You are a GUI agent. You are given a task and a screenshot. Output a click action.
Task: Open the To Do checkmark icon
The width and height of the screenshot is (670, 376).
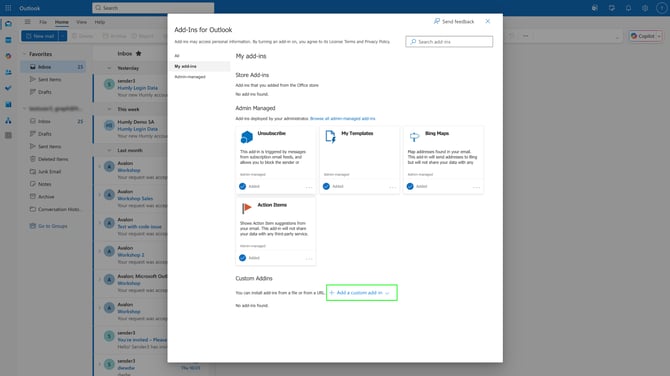[8, 88]
